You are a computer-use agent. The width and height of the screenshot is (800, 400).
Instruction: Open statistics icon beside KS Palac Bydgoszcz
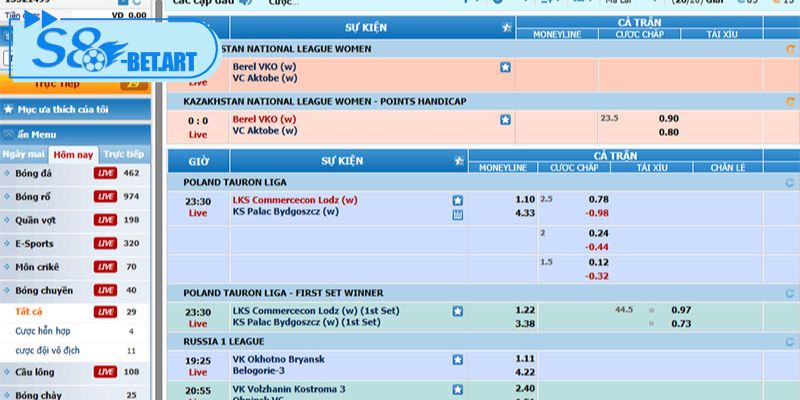coord(458,215)
